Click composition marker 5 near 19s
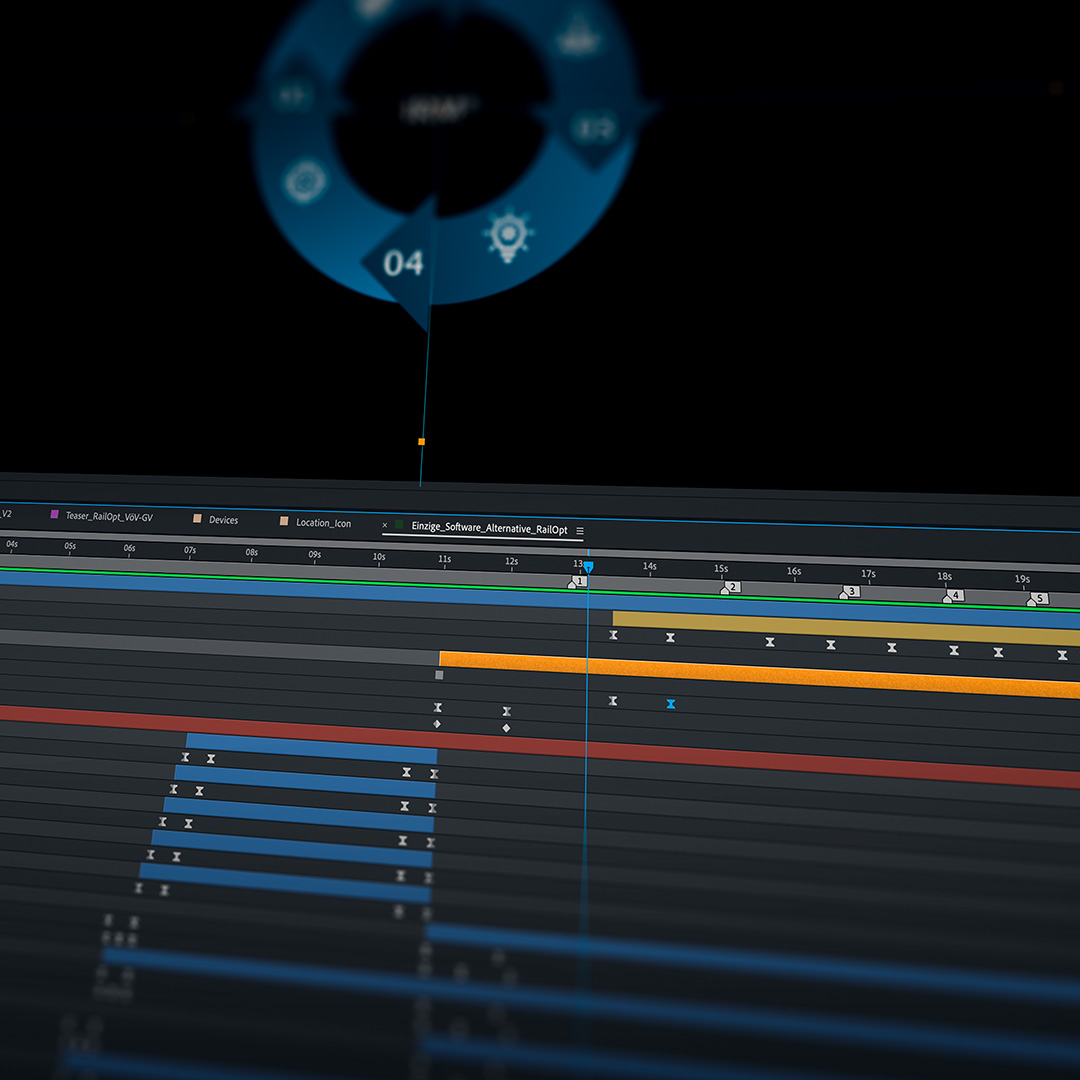The width and height of the screenshot is (1080, 1080). tap(1037, 599)
